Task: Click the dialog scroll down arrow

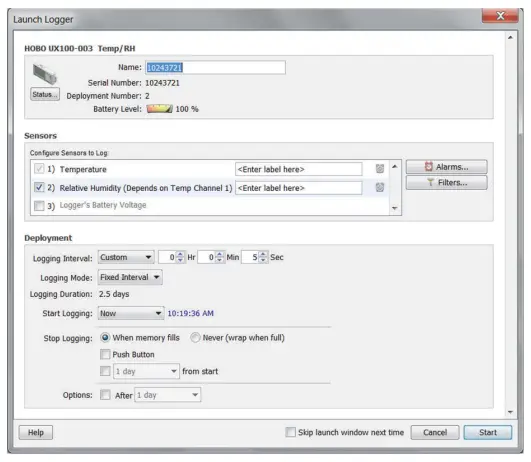Action: 510,412
